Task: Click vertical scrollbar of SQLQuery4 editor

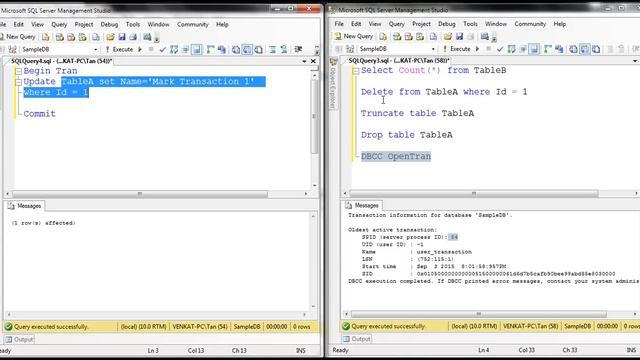Action: coord(314,116)
